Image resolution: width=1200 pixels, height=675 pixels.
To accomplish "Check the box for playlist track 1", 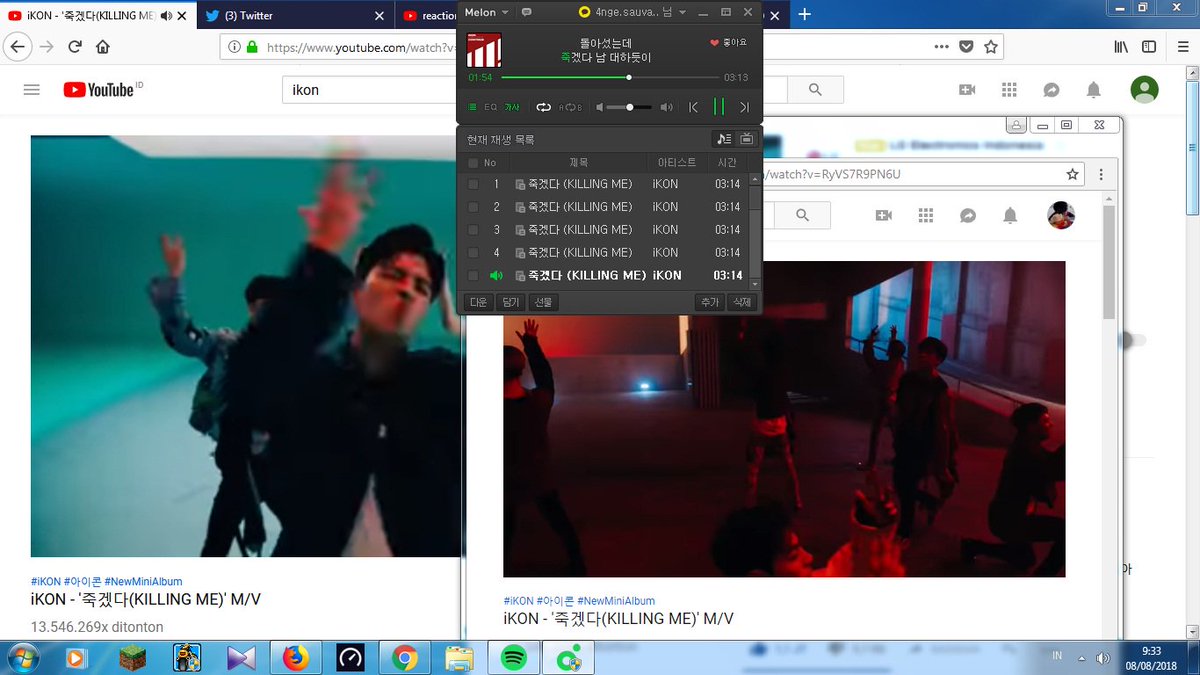I will (x=473, y=184).
